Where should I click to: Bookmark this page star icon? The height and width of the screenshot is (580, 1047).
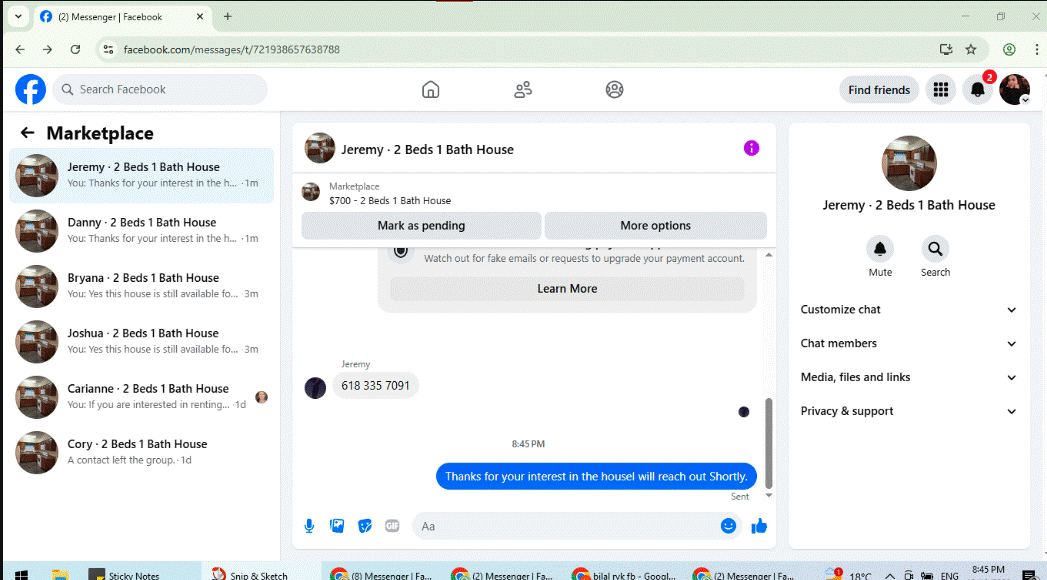[x=971, y=49]
